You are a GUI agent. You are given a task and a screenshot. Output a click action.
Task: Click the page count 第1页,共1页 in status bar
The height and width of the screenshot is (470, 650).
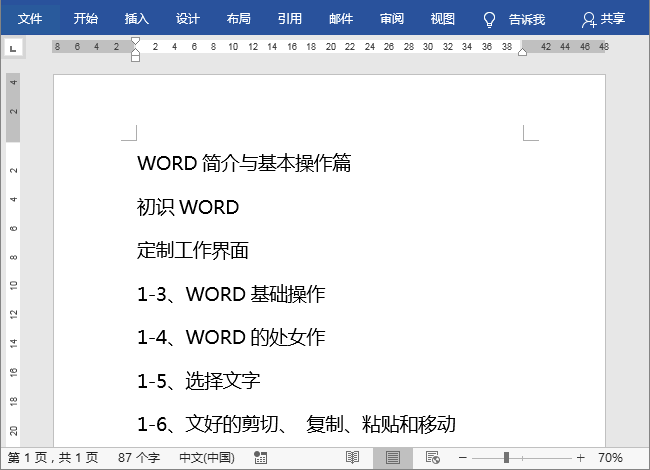pos(53,458)
